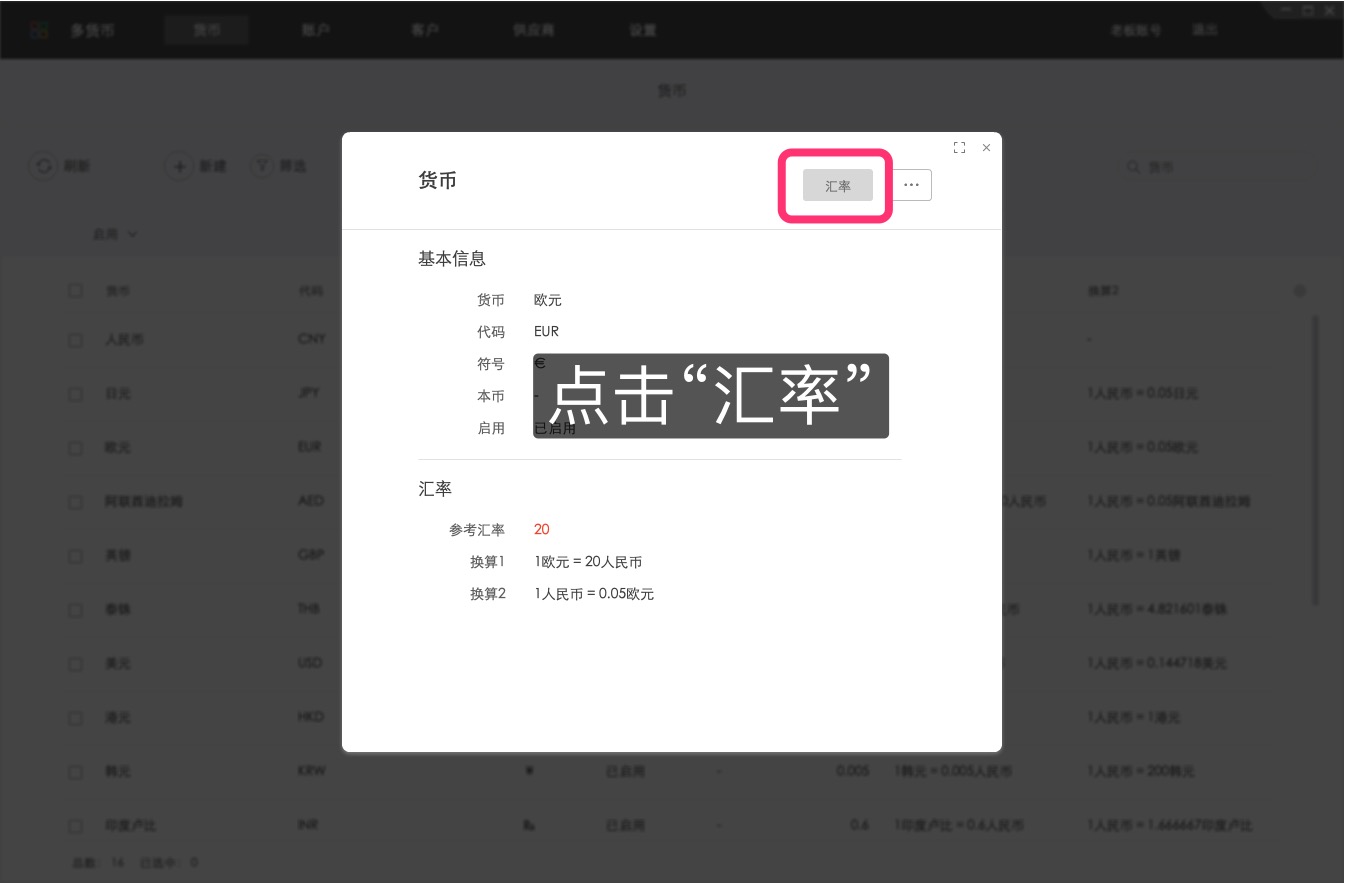
Task: Click the app logo beside 多货币
Action: (x=39, y=30)
